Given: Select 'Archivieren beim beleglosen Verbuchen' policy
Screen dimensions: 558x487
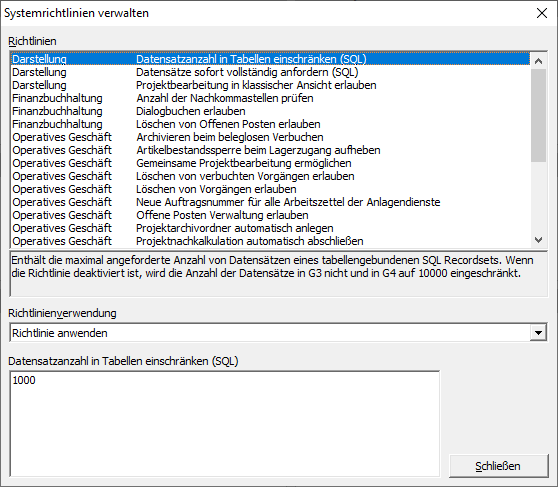Looking at the screenshot, I should pyautogui.click(x=271, y=137).
